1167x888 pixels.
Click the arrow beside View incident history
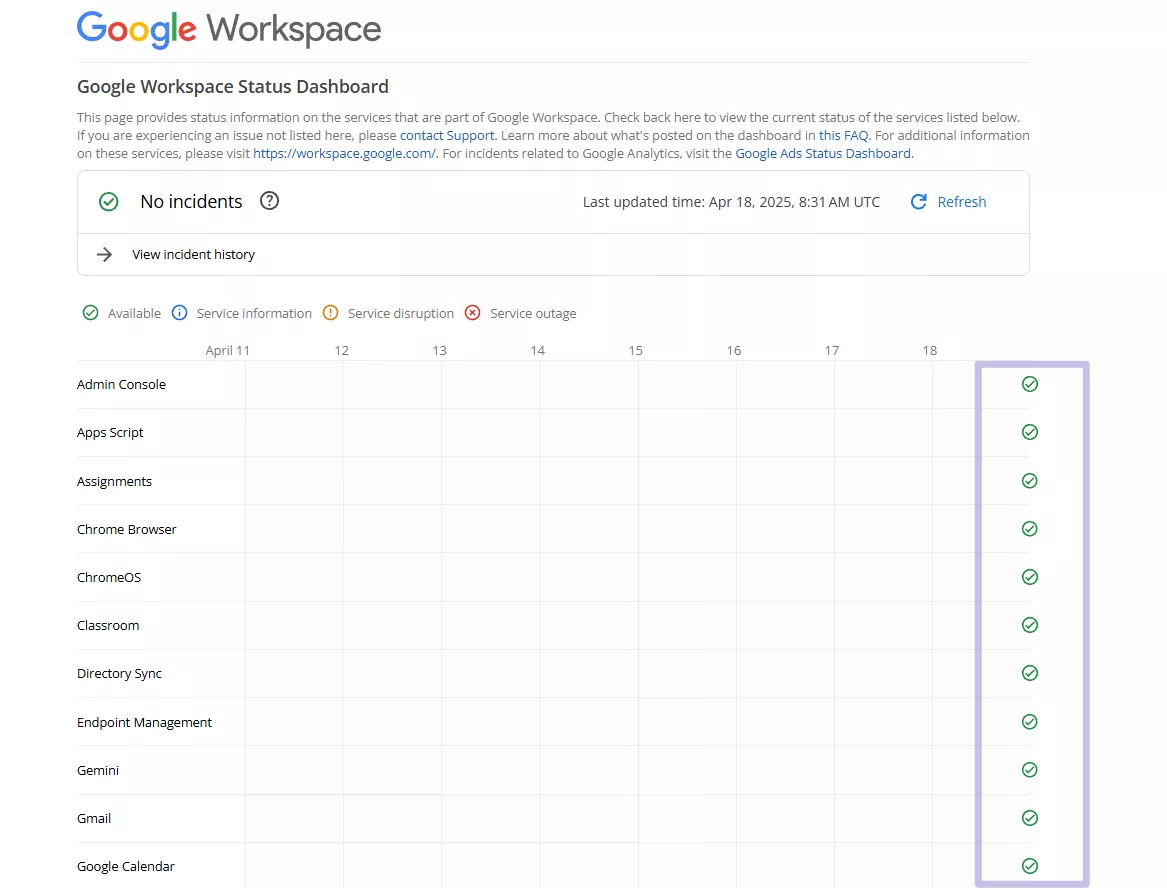[x=104, y=254]
